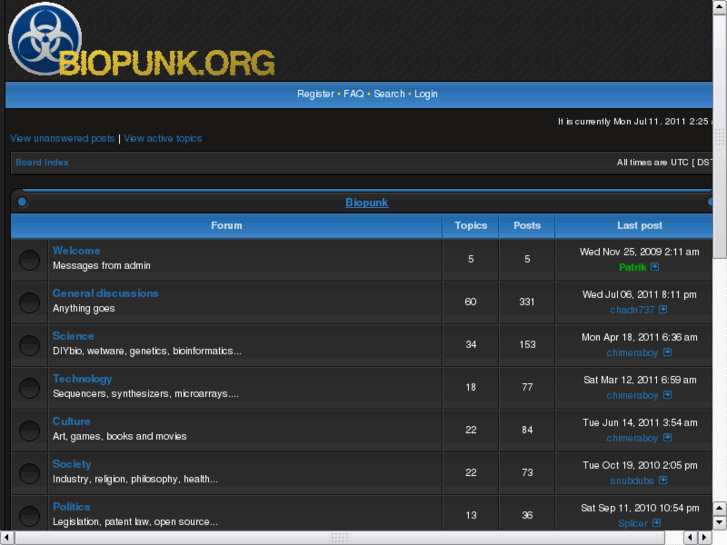Click the forum status icon beside Science
The width and height of the screenshot is (727, 545).
point(29,346)
